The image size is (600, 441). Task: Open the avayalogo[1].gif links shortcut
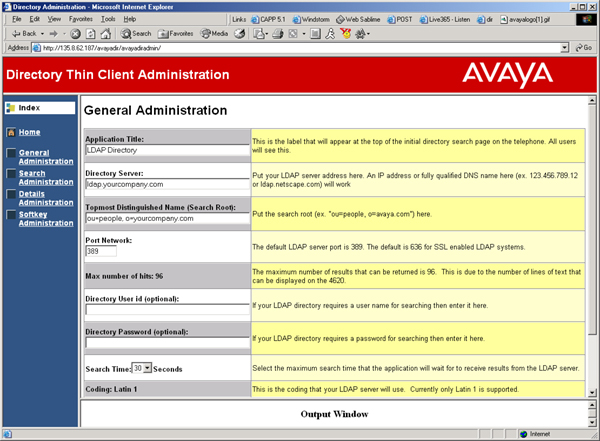tap(525, 20)
